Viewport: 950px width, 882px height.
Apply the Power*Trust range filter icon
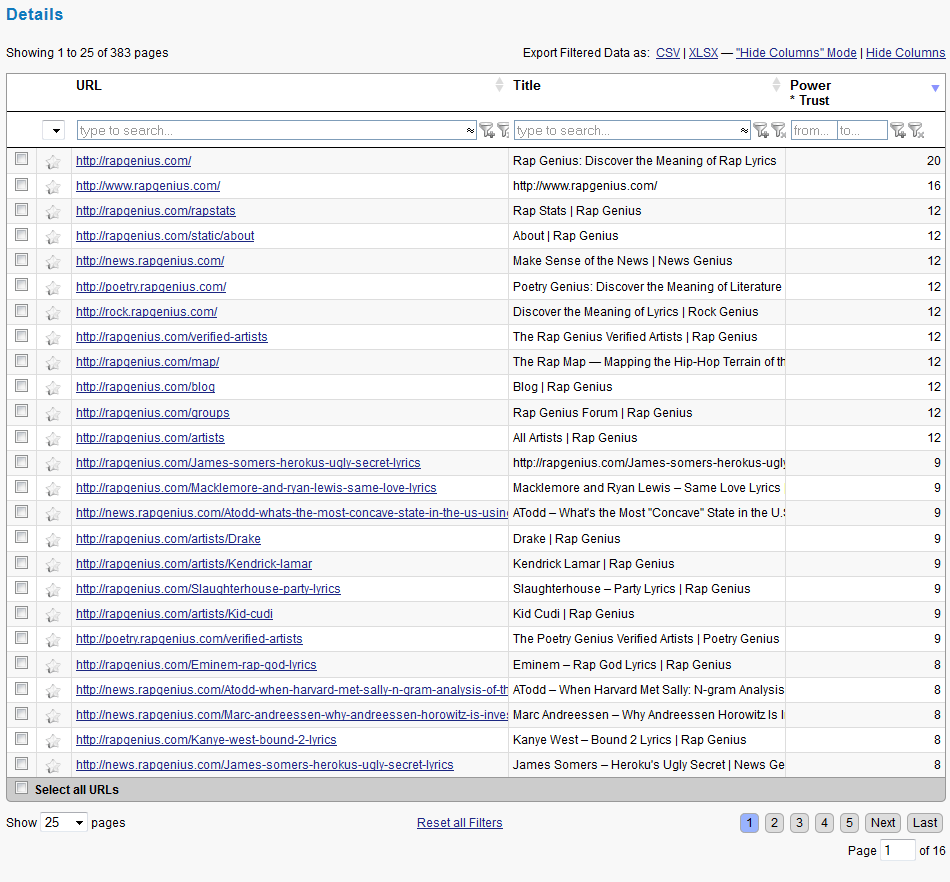[x=898, y=130]
